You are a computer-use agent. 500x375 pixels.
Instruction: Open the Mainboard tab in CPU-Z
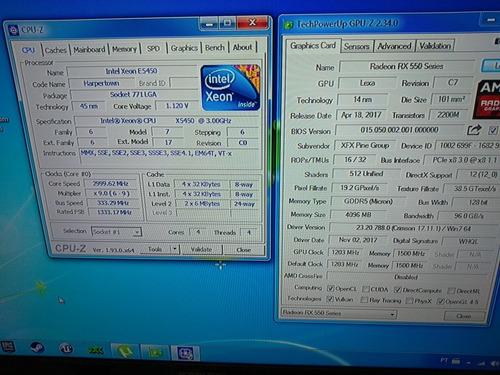[x=89, y=49]
